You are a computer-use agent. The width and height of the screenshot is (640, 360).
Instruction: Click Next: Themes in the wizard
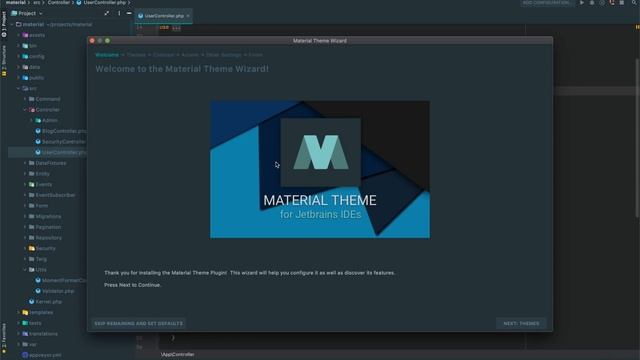click(521, 323)
